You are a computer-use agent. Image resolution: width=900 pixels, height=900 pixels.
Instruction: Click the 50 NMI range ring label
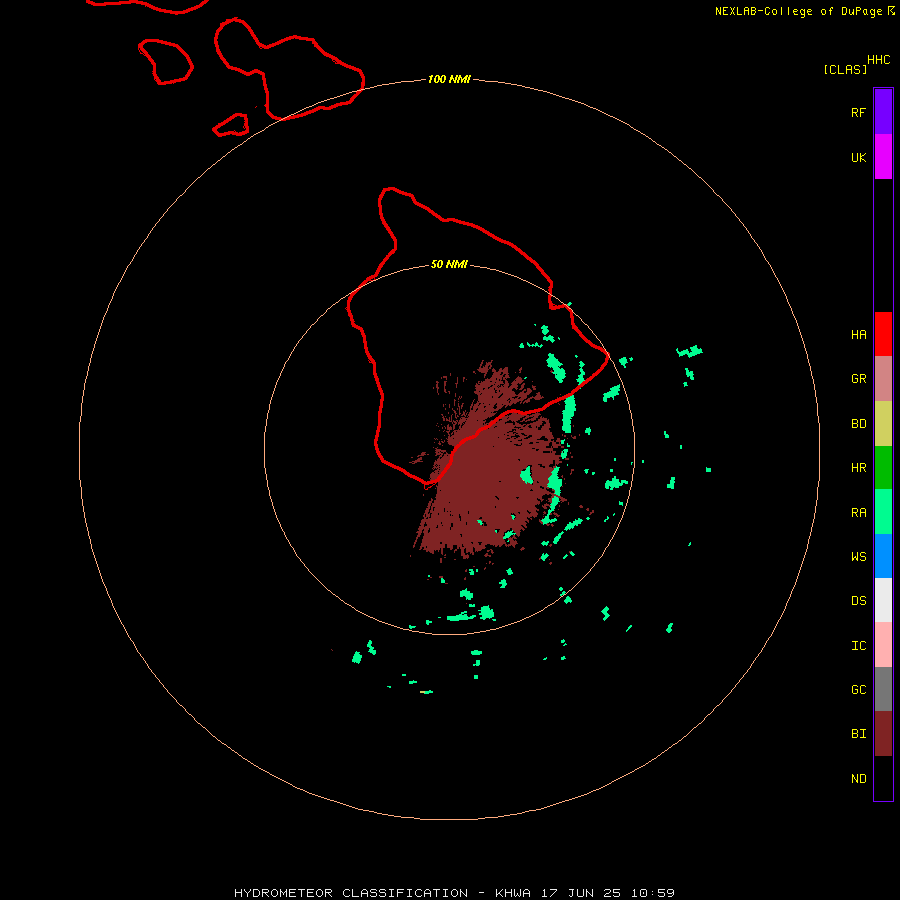tap(449, 264)
